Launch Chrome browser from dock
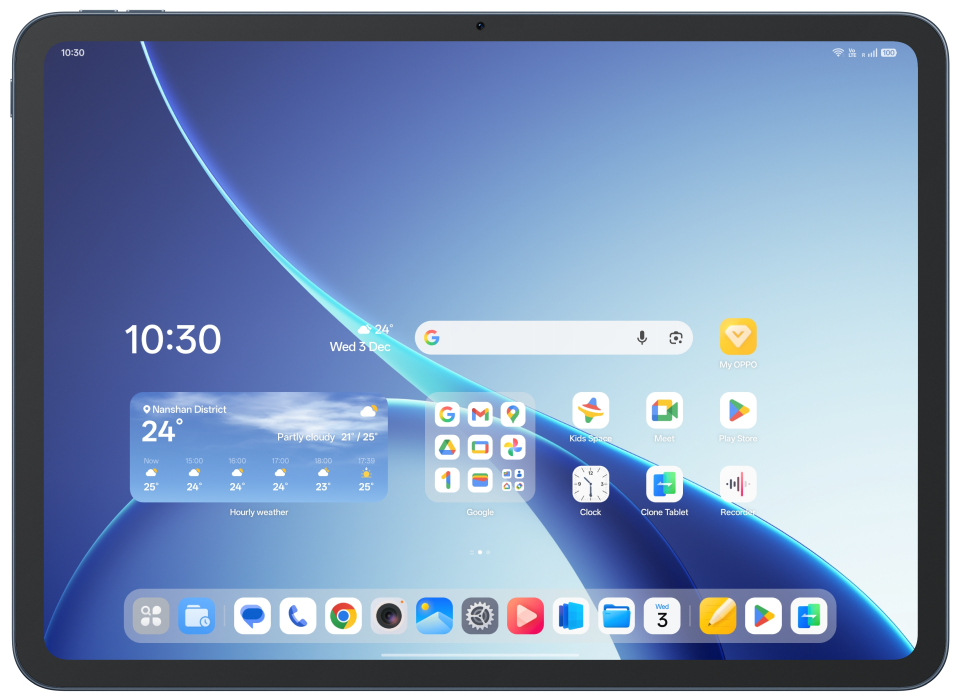 click(343, 616)
